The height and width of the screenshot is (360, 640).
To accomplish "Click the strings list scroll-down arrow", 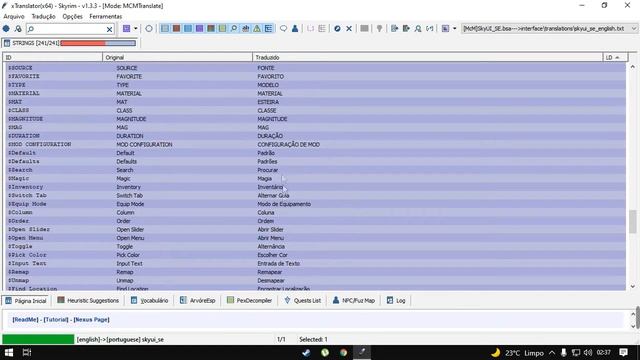I will click(633, 287).
